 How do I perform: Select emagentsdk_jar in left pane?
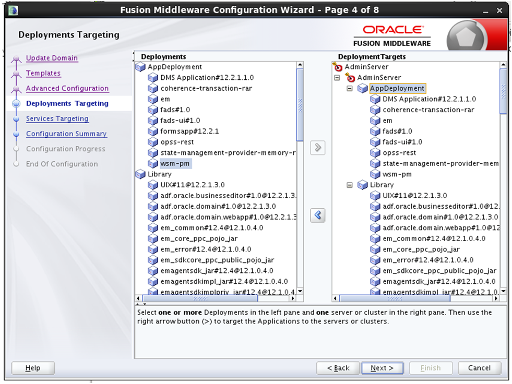click(217, 271)
